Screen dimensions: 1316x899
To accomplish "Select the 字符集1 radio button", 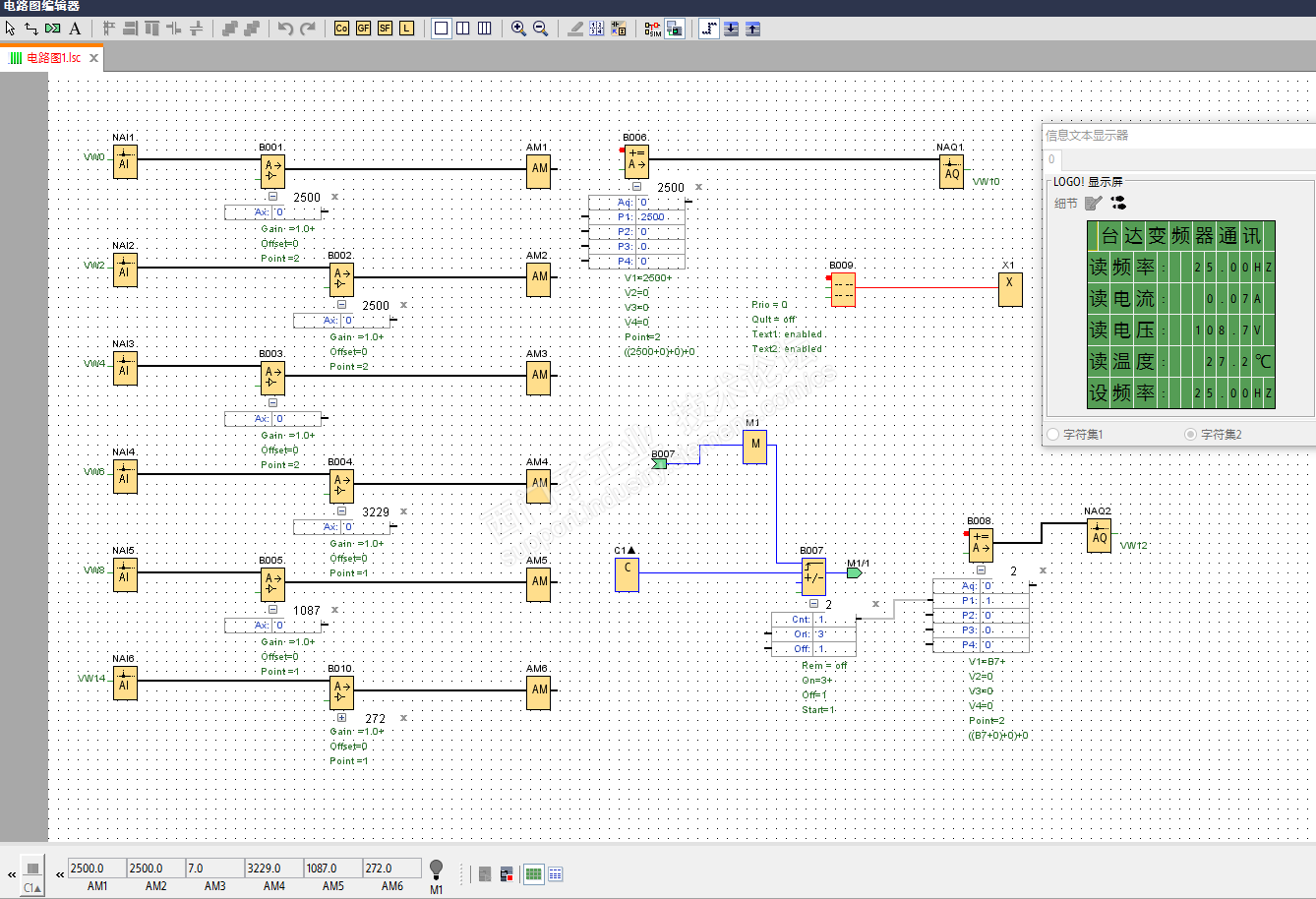I will click(x=1053, y=434).
